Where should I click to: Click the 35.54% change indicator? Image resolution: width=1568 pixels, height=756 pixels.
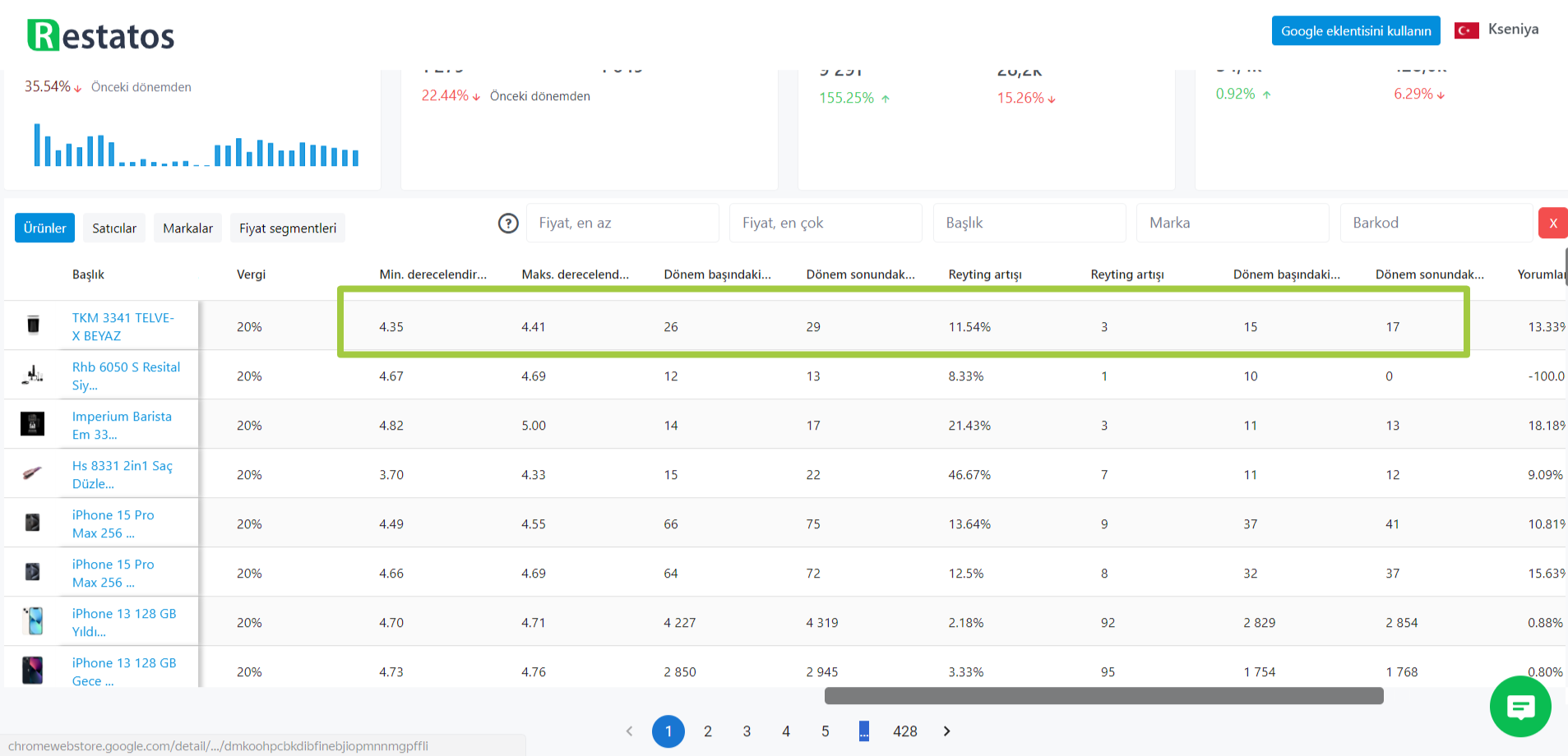(53, 86)
